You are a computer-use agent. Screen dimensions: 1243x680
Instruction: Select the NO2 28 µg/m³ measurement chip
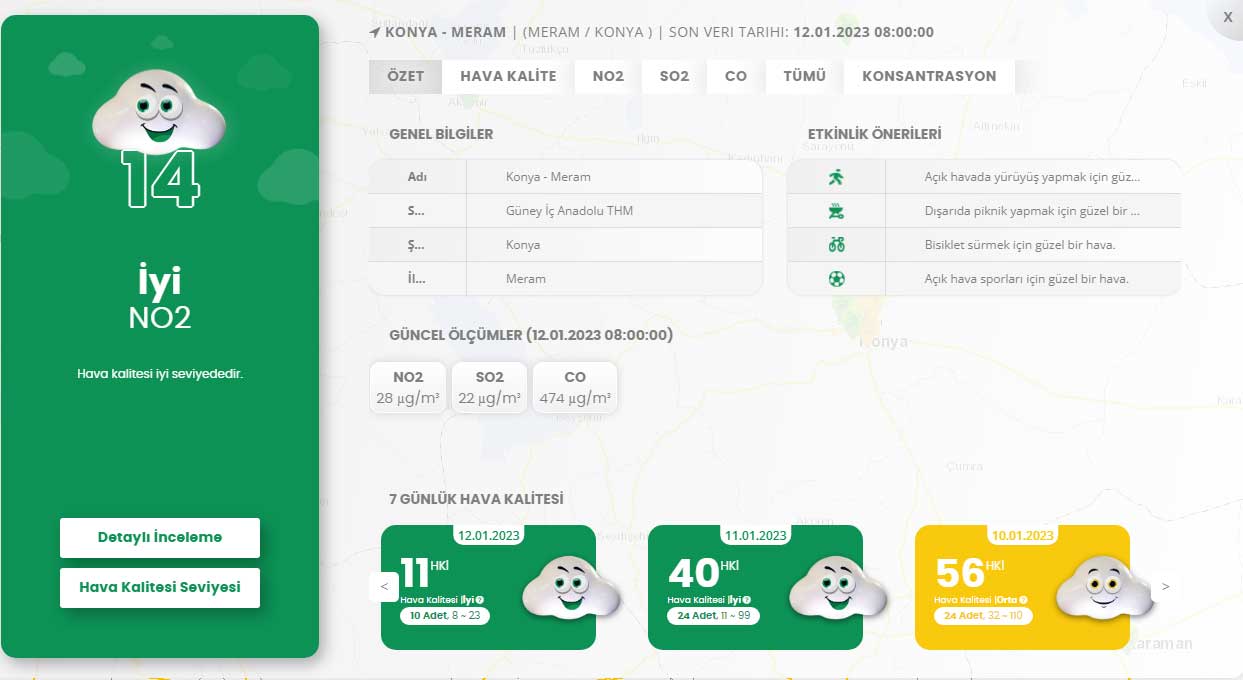pos(408,387)
